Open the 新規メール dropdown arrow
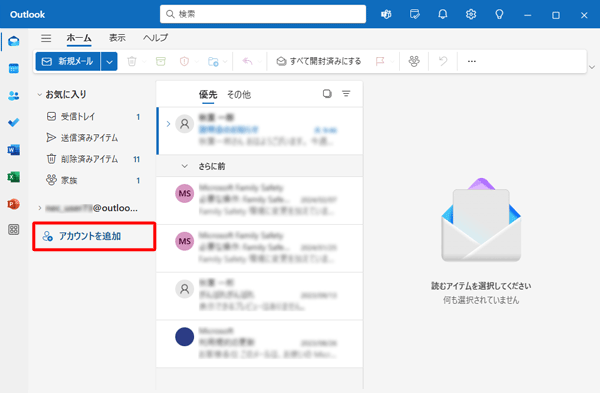This screenshot has width=600, height=393. tap(109, 62)
